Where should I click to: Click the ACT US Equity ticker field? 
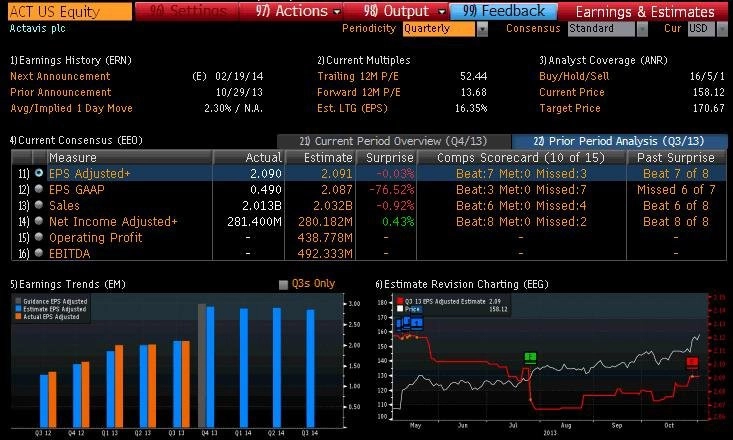pos(70,11)
